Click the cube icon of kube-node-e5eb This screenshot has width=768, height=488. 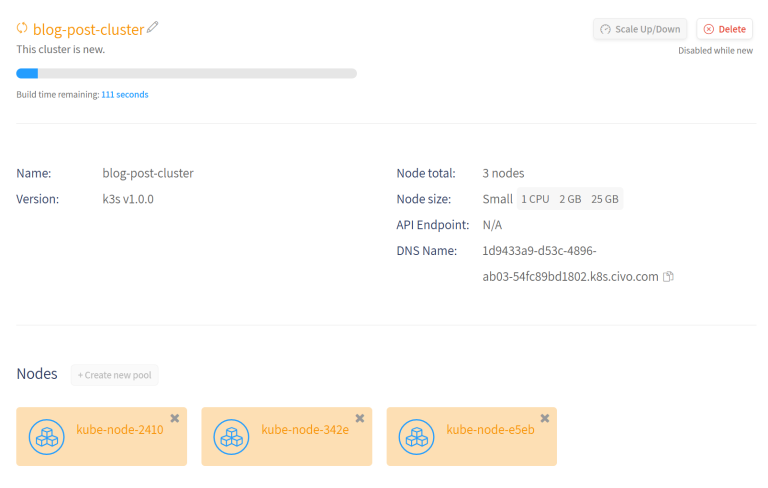(x=416, y=437)
